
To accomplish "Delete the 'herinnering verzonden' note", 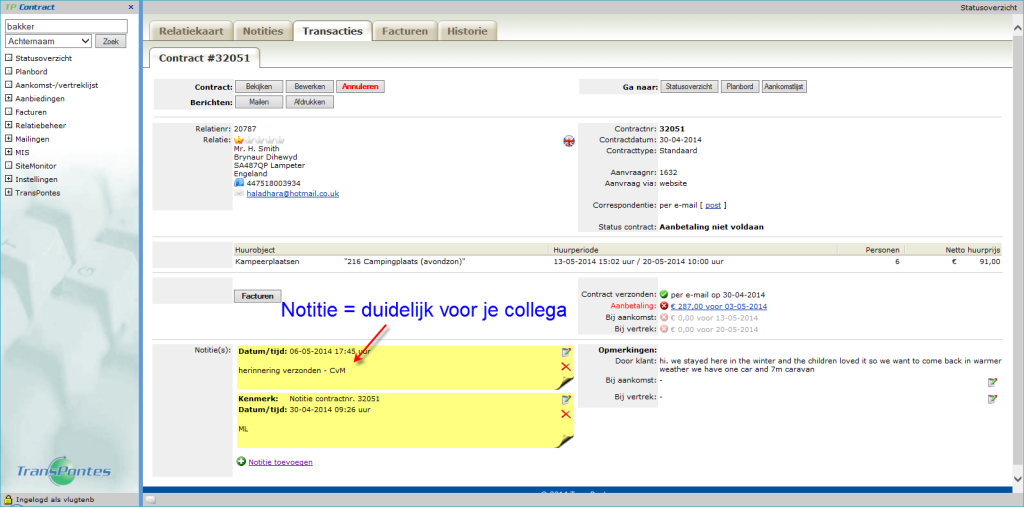I will click(x=567, y=367).
